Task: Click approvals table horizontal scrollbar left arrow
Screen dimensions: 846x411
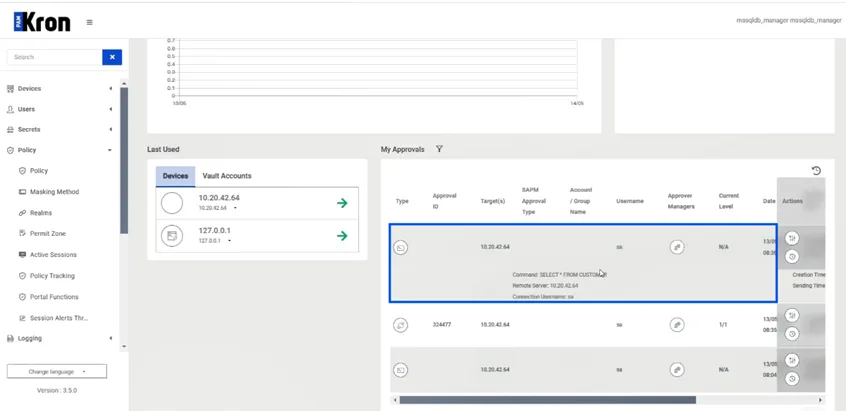Action: click(395, 400)
